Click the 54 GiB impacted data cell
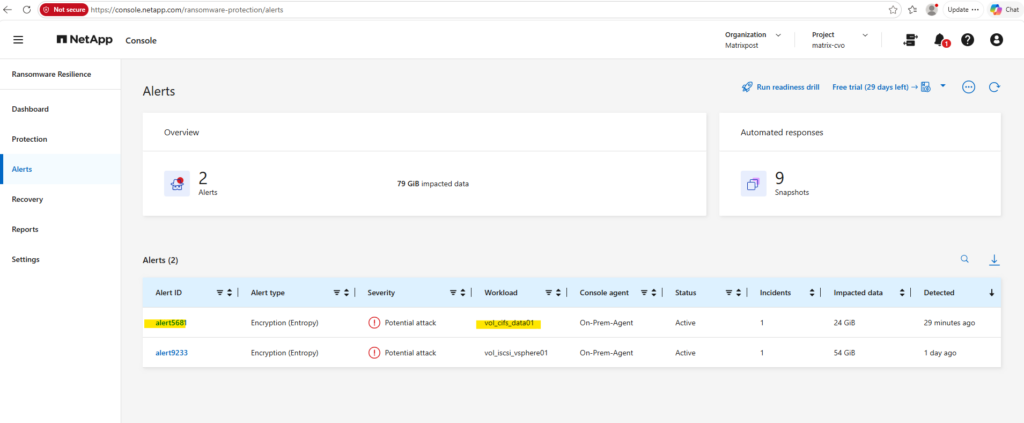The width and height of the screenshot is (1024, 423). click(844, 352)
